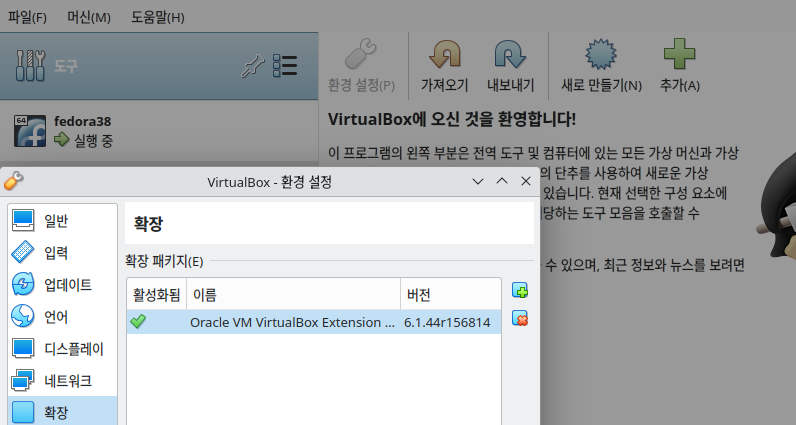Select the Oracle VM VirtualBox Extension row
Image resolution: width=796 pixels, height=425 pixels.
coord(314,322)
